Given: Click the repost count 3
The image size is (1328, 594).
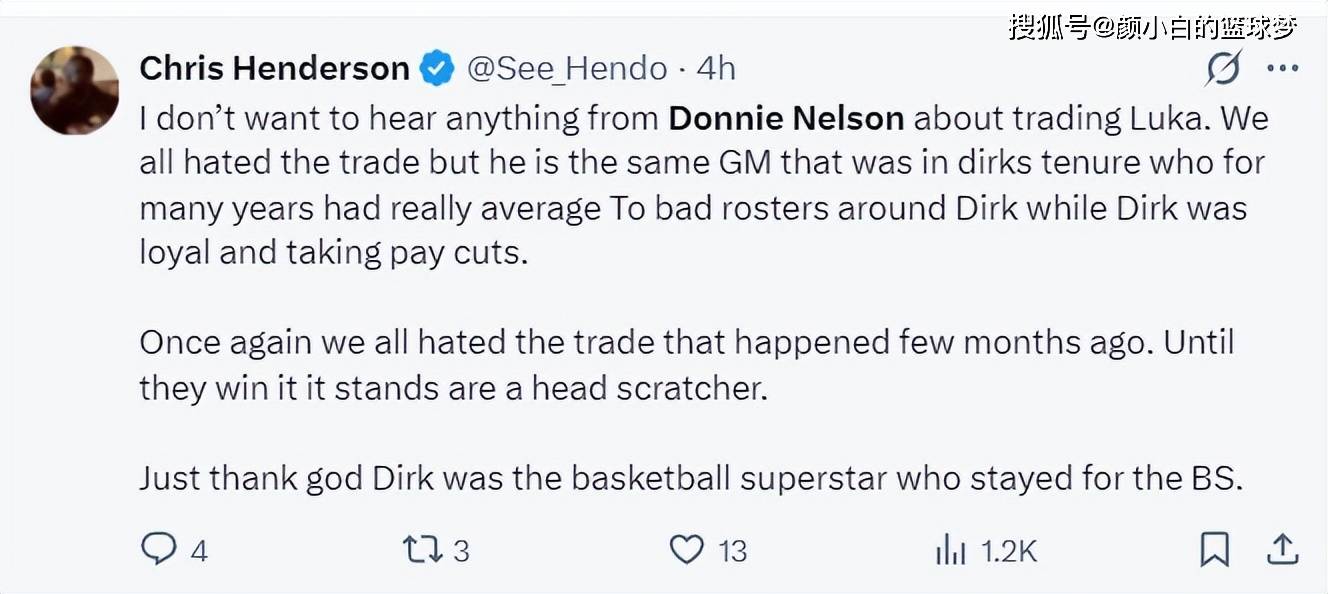Looking at the screenshot, I should click(461, 551).
